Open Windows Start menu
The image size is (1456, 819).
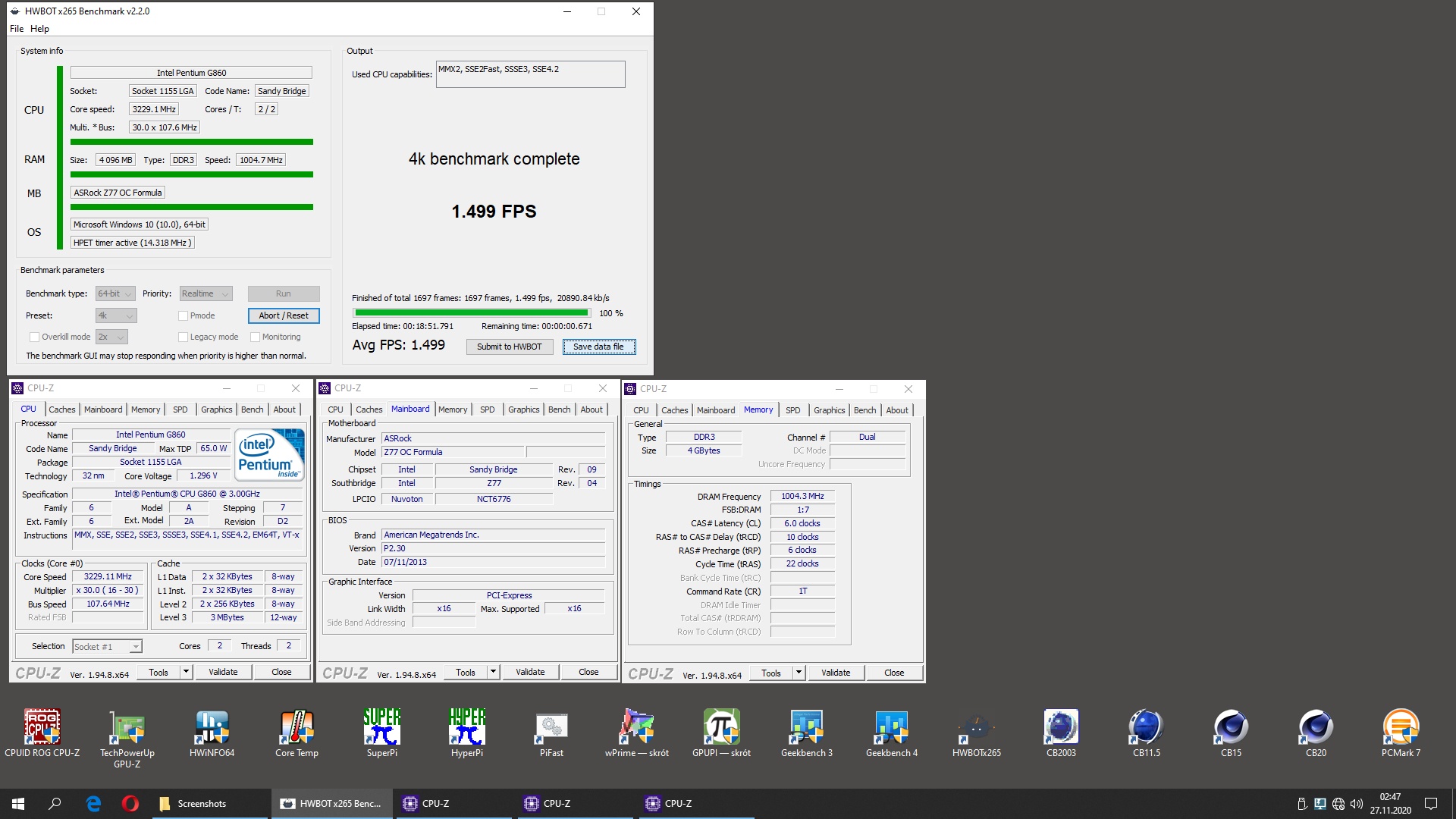(x=18, y=804)
